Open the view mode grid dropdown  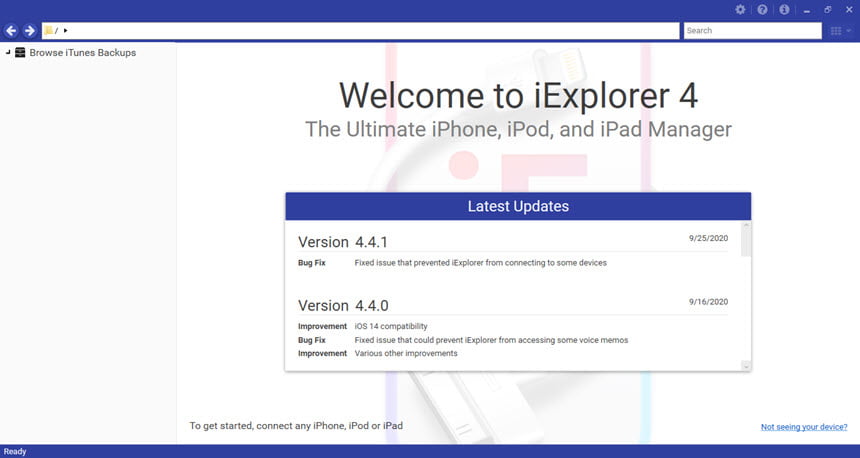click(840, 31)
